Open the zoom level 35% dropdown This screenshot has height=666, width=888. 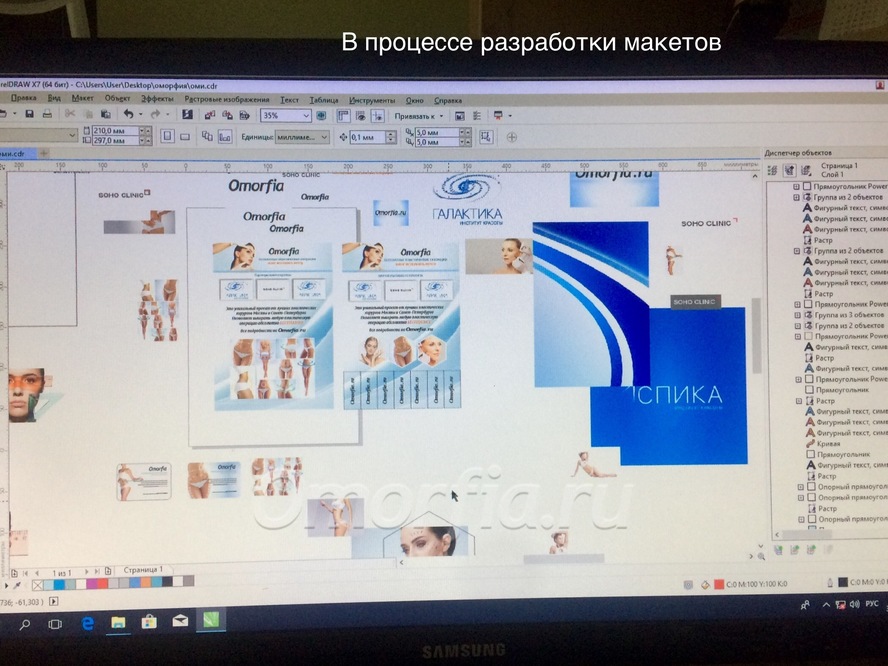[x=306, y=116]
